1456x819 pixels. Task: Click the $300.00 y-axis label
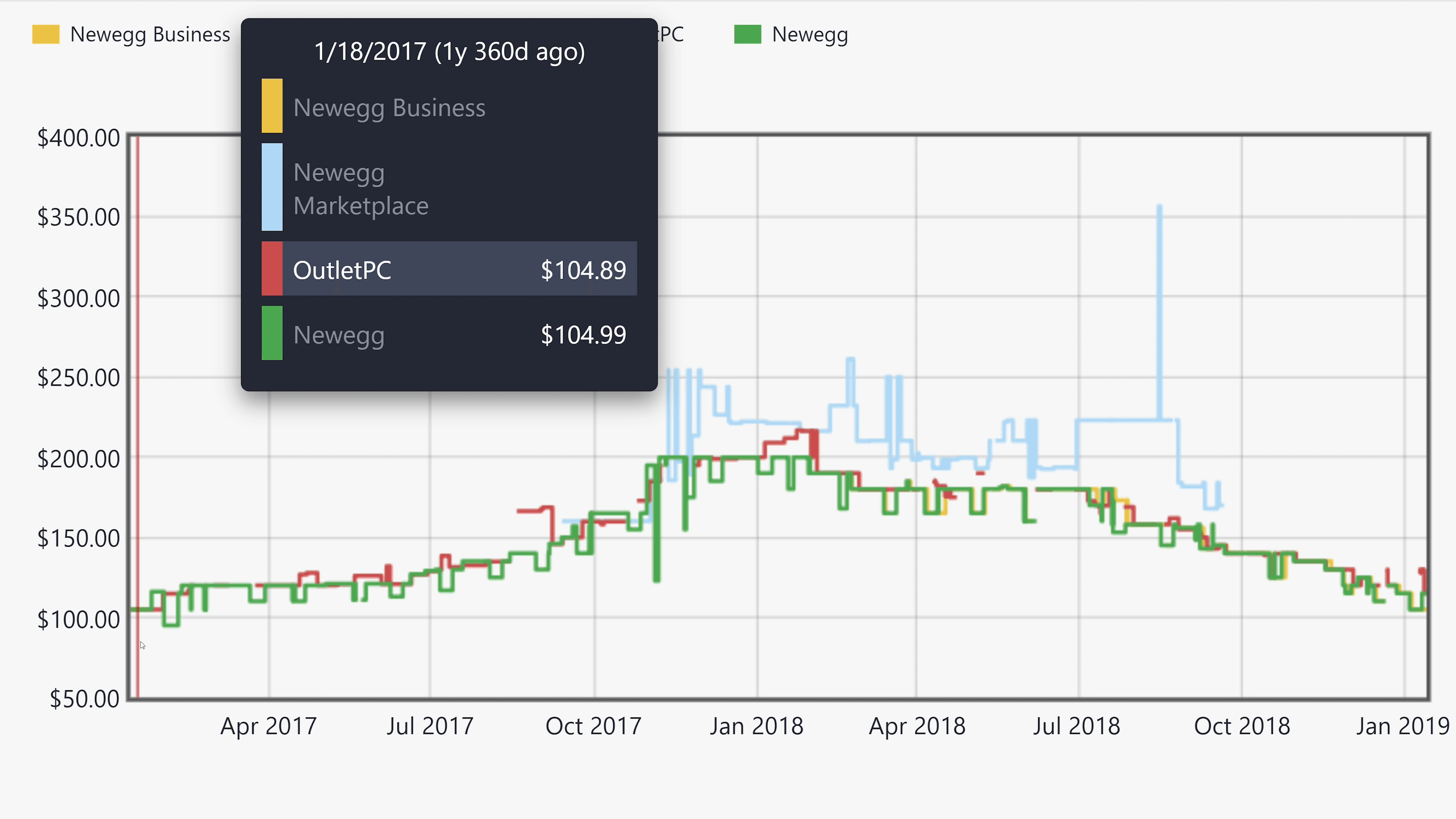[x=78, y=298]
